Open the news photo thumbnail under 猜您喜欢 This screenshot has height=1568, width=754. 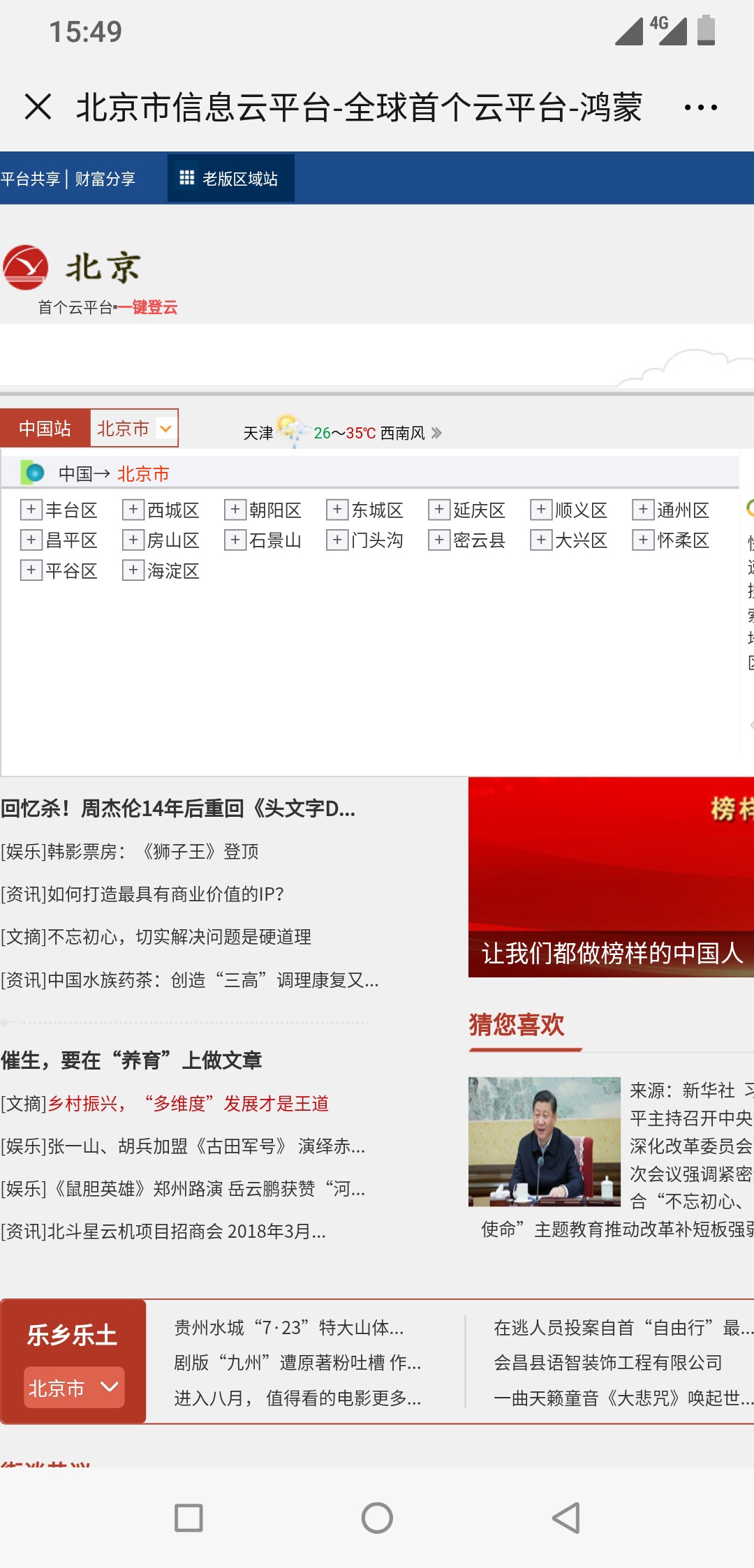coord(545,1141)
